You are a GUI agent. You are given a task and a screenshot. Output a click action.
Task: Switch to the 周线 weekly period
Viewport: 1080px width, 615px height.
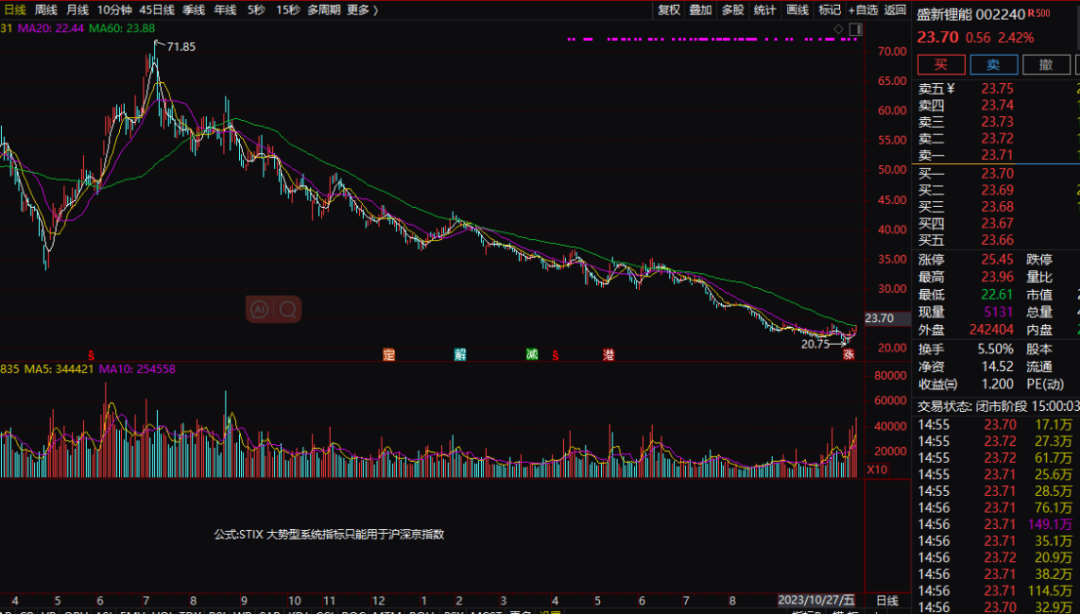[x=46, y=10]
